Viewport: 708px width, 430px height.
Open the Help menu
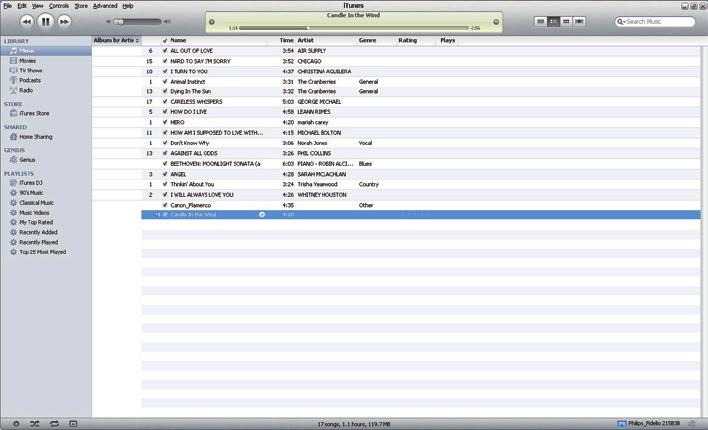coord(128,6)
